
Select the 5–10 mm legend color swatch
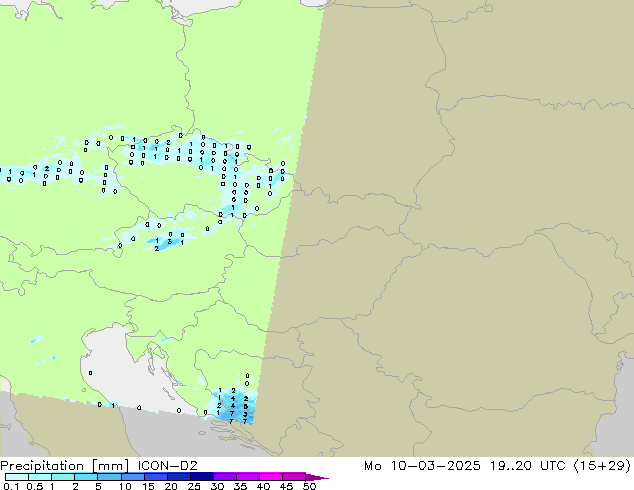[109, 477]
